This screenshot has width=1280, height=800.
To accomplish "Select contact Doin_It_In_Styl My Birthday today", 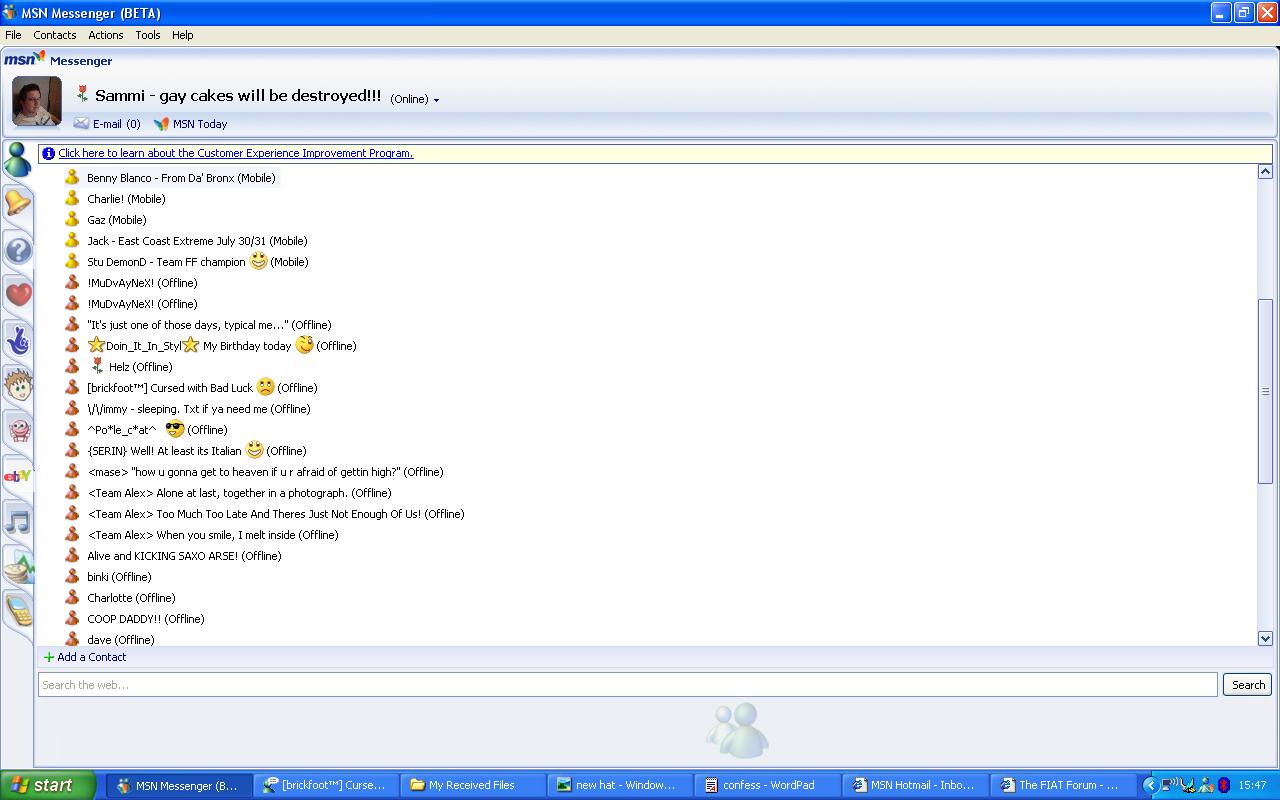I will point(222,346).
